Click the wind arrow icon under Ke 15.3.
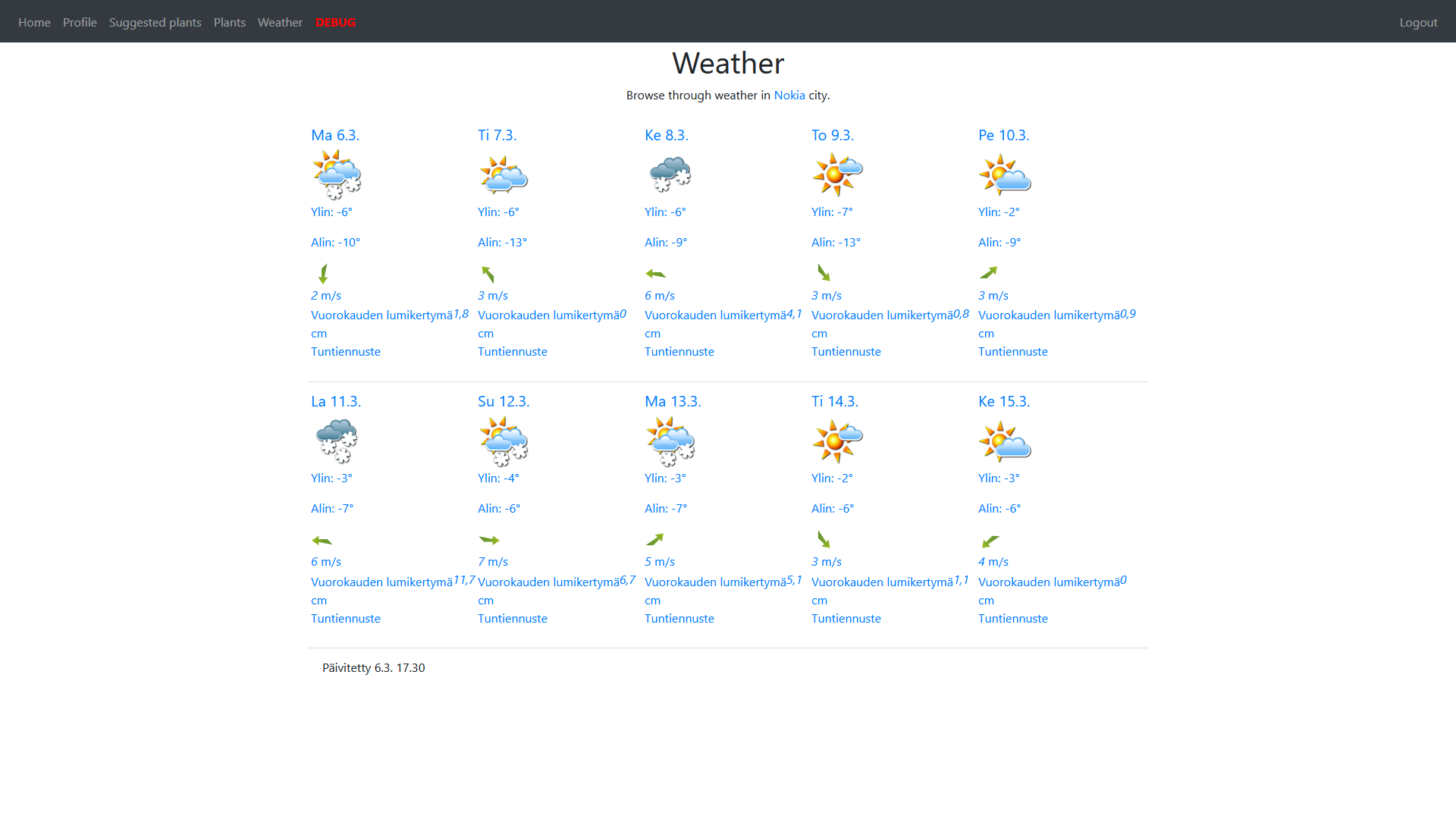 click(990, 541)
